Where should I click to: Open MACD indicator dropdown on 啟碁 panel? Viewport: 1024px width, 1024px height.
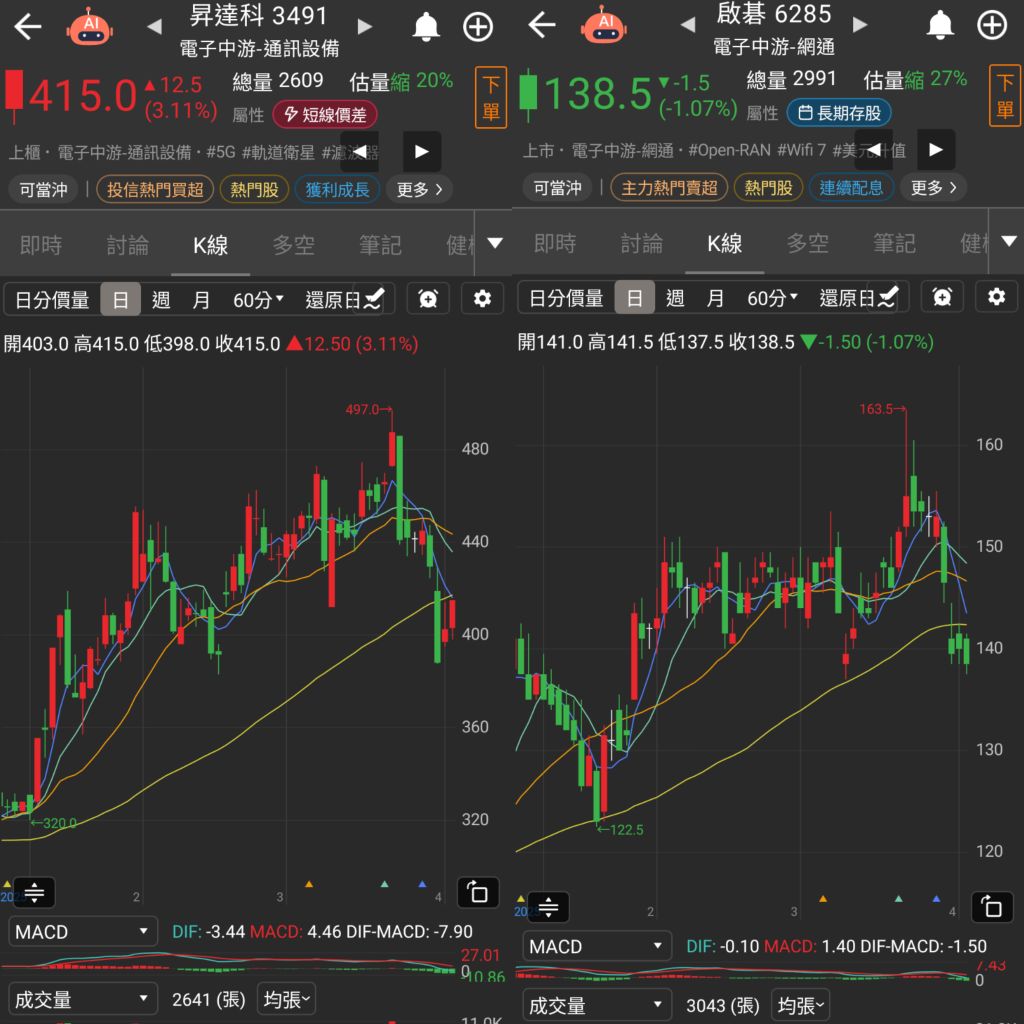[x=596, y=946]
